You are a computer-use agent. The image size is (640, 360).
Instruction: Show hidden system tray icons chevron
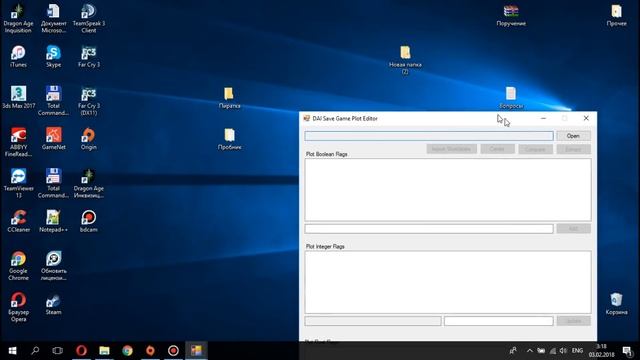[x=529, y=351]
